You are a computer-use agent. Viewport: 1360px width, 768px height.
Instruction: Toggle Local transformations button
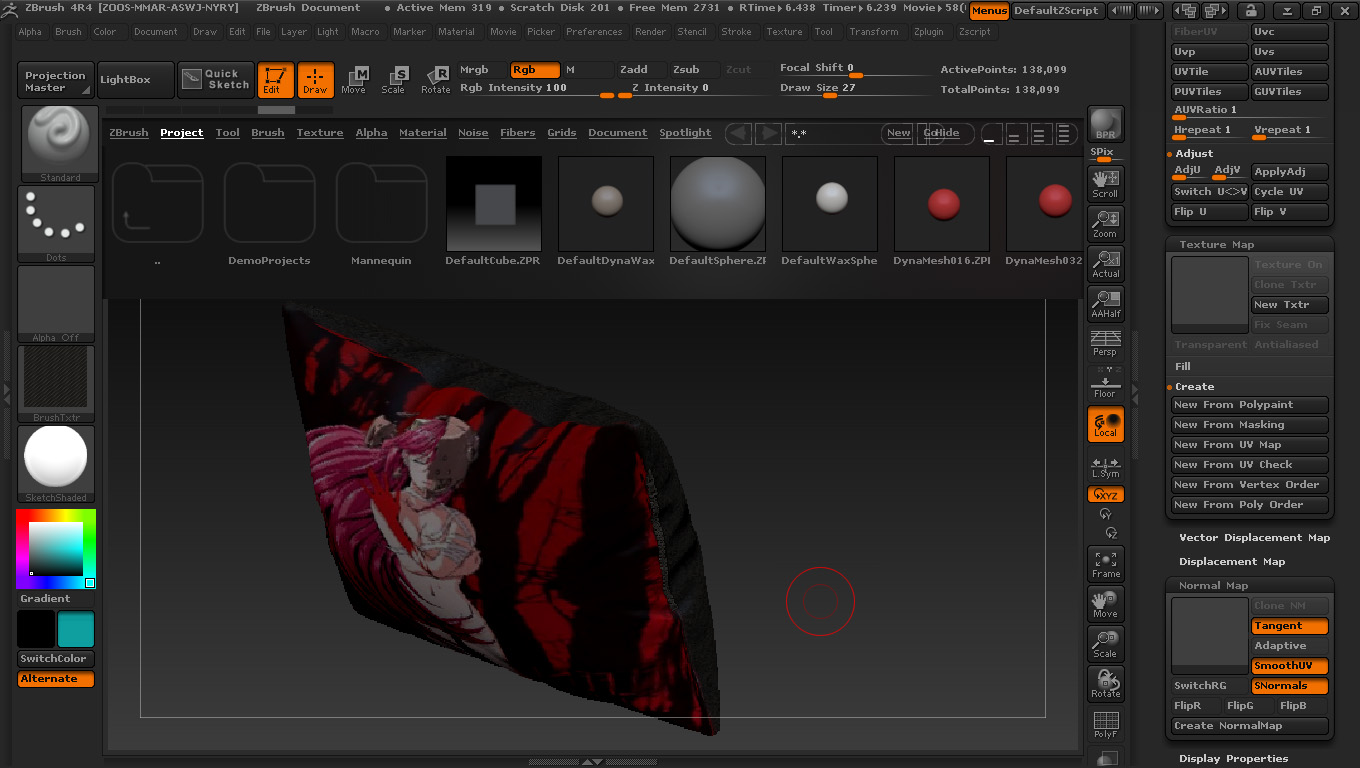click(1105, 424)
